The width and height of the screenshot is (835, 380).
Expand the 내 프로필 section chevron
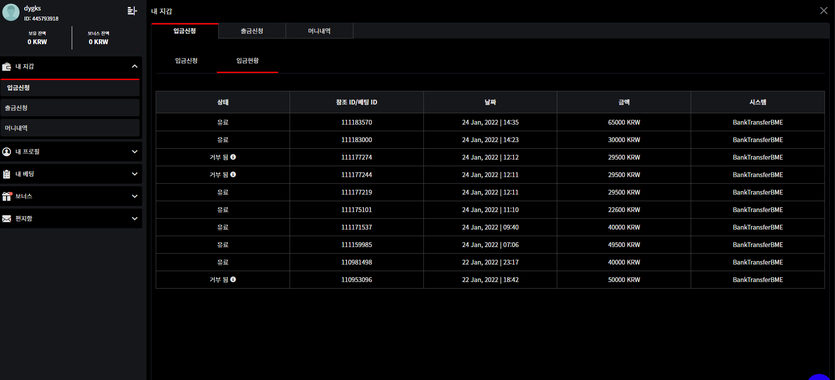135,152
